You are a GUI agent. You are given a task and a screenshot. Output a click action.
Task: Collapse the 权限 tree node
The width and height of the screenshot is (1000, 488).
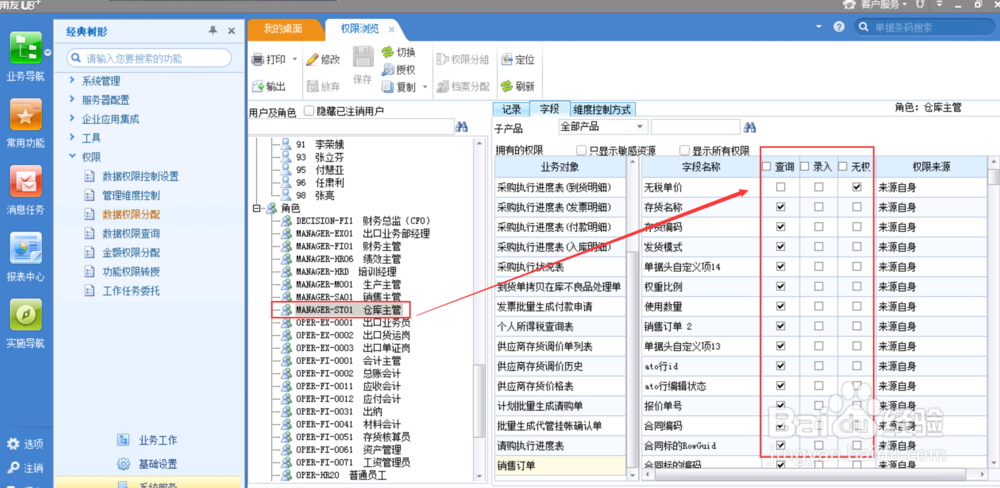point(72,157)
